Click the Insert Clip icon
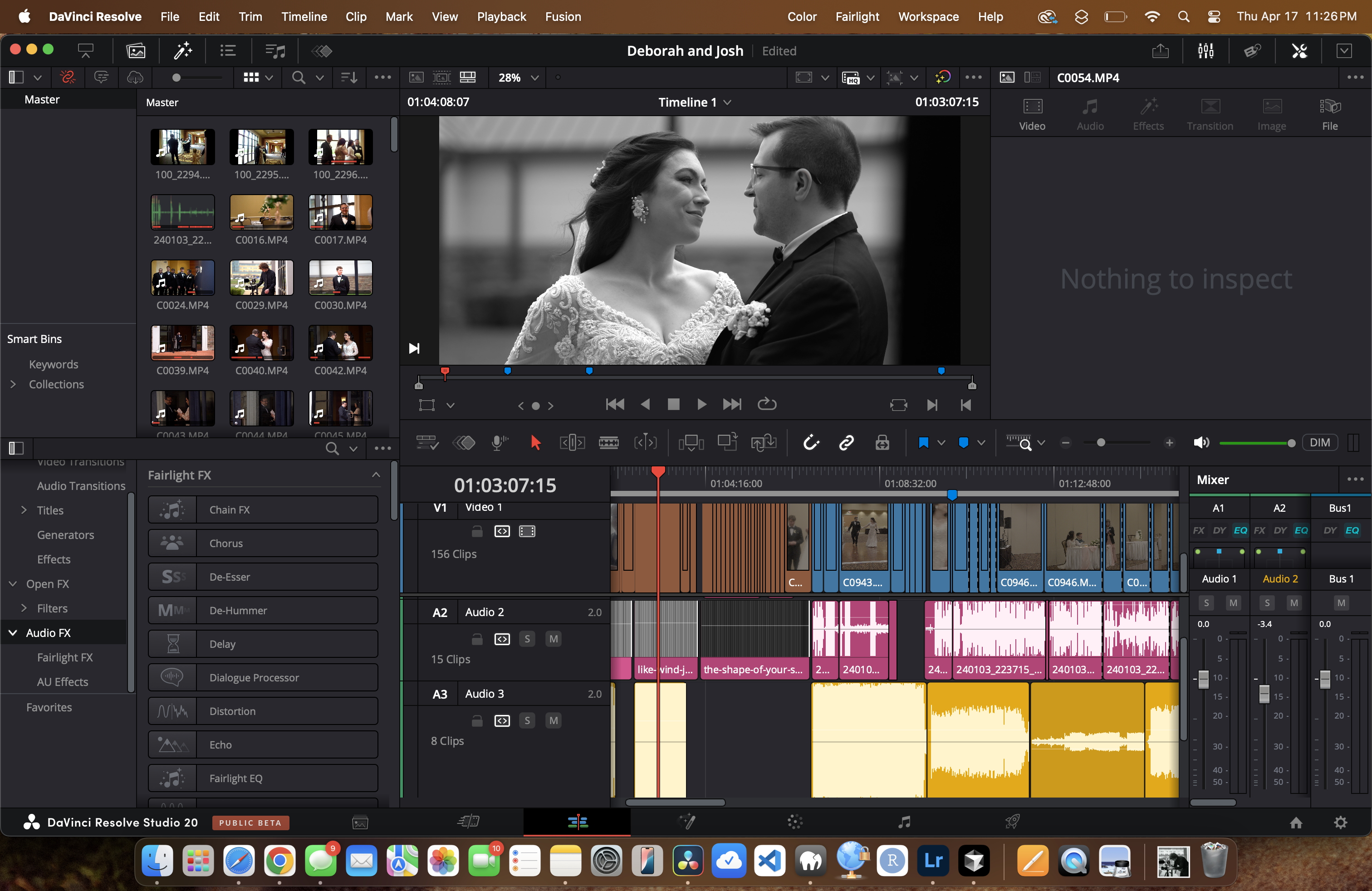1372x891 pixels. [x=691, y=443]
